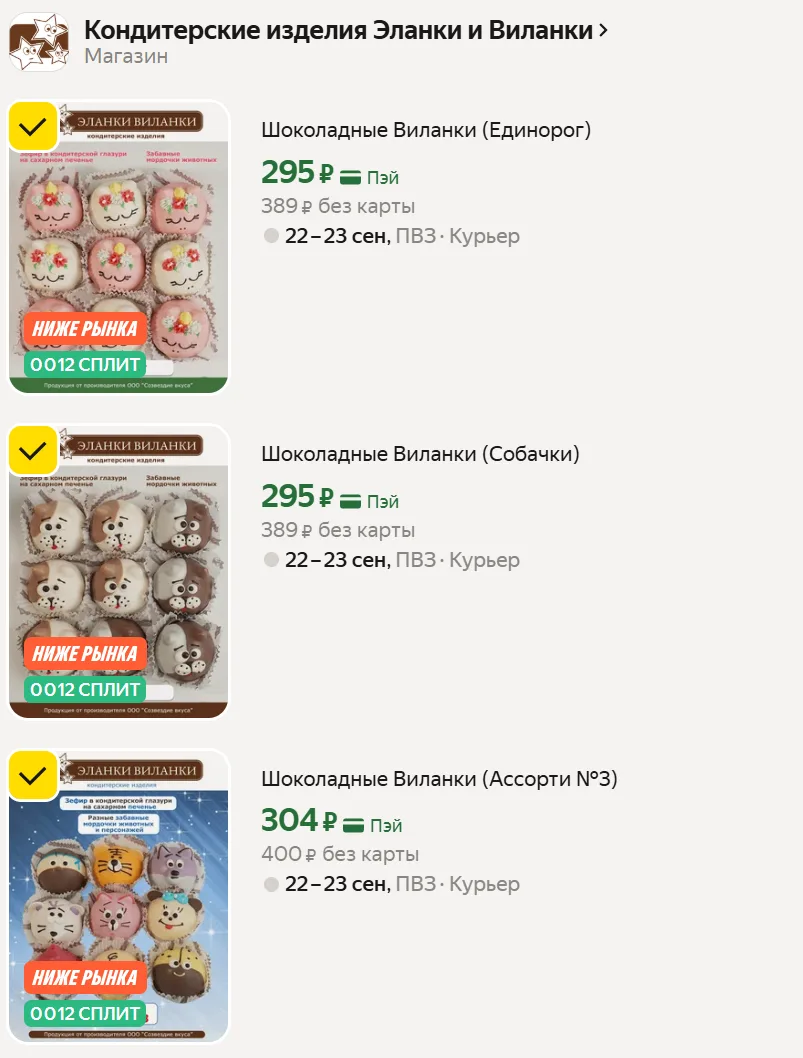Image resolution: width=803 pixels, height=1058 pixels.
Task: Click the Эланки и Виланки shop logo
Action: pos(38,42)
